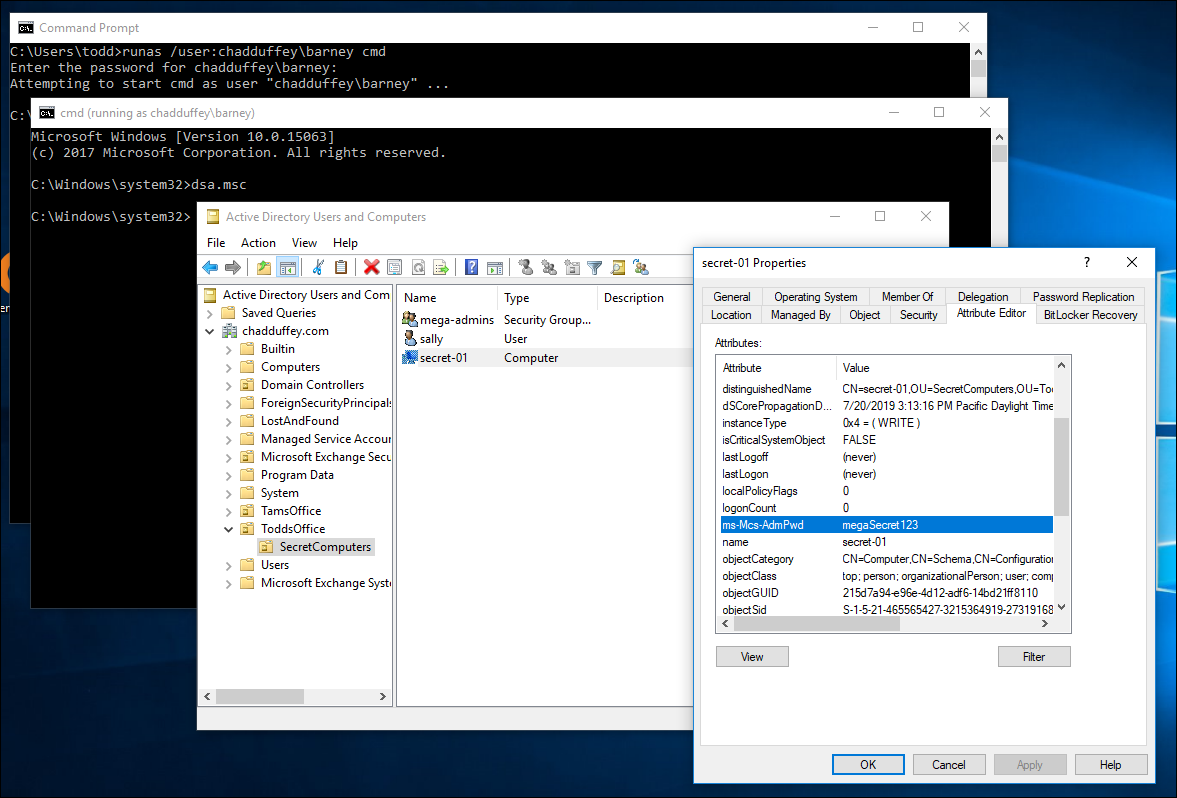Select the ms-Mcs-AdmPwd attribute row
This screenshot has width=1177, height=798.
click(887, 525)
